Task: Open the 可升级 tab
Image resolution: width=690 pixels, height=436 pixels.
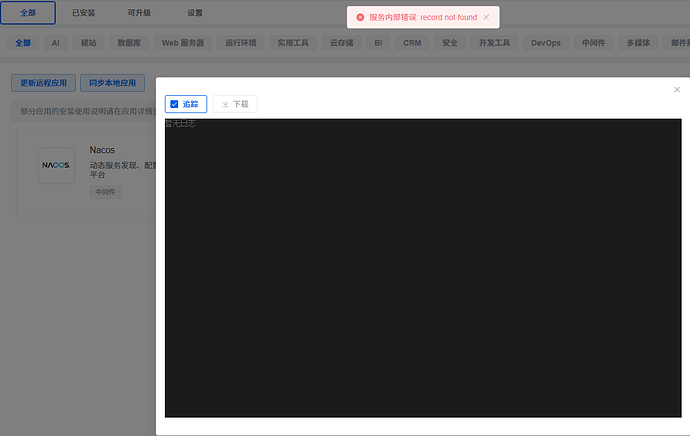Action: point(140,13)
